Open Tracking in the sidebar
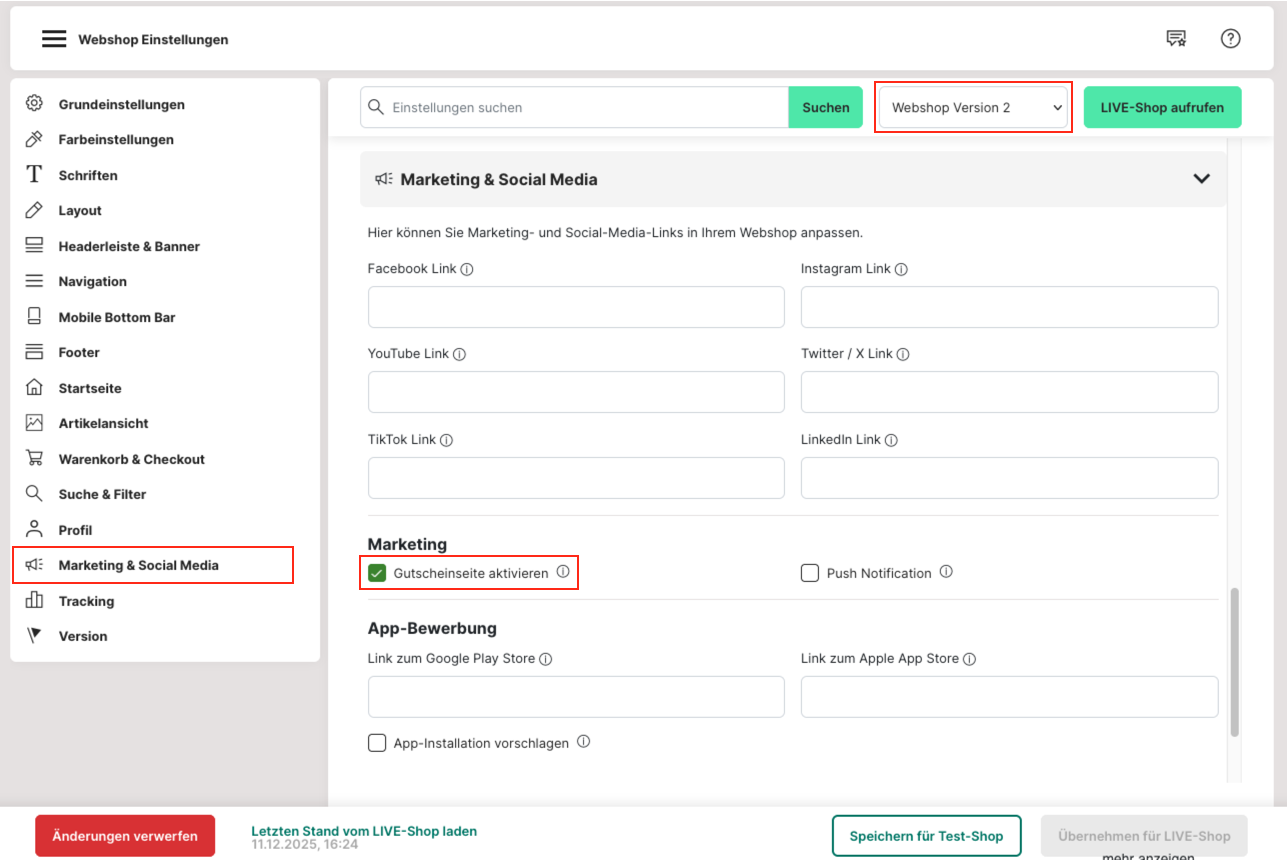The height and width of the screenshot is (860, 1288). (86, 601)
